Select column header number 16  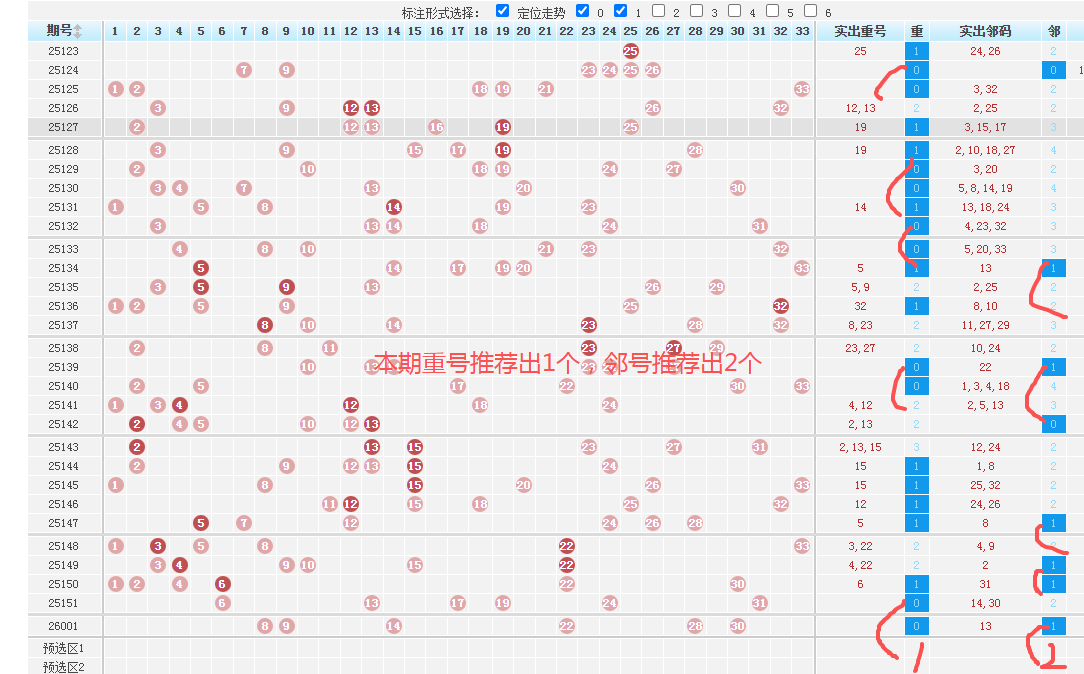436,31
